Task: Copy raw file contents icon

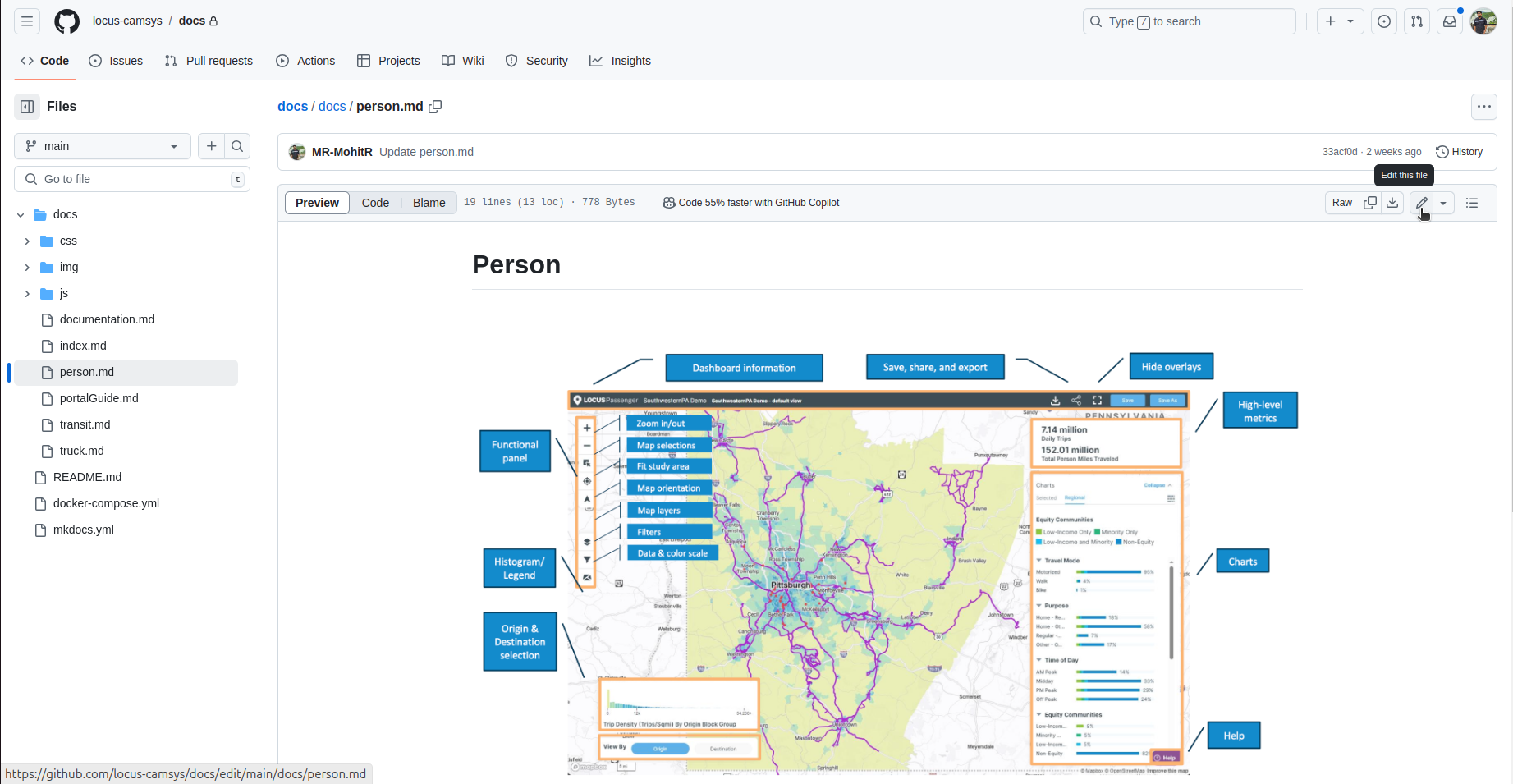Action: tap(1369, 203)
